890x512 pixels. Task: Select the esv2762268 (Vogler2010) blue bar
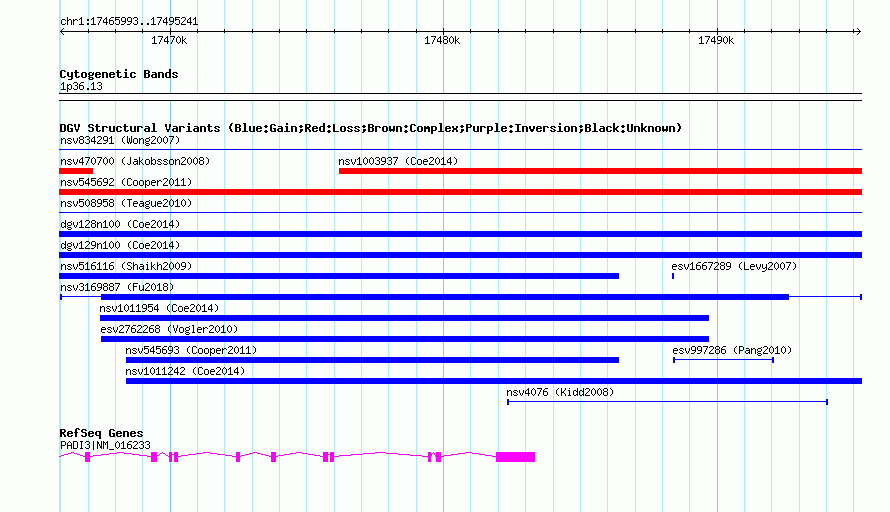click(x=405, y=339)
